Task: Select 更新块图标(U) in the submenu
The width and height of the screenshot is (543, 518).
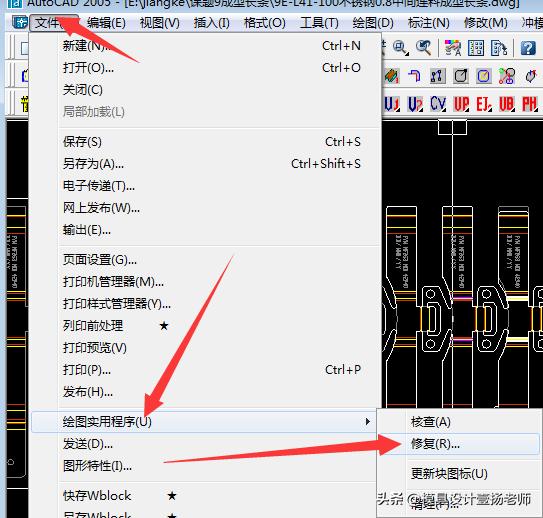Action: point(459,473)
